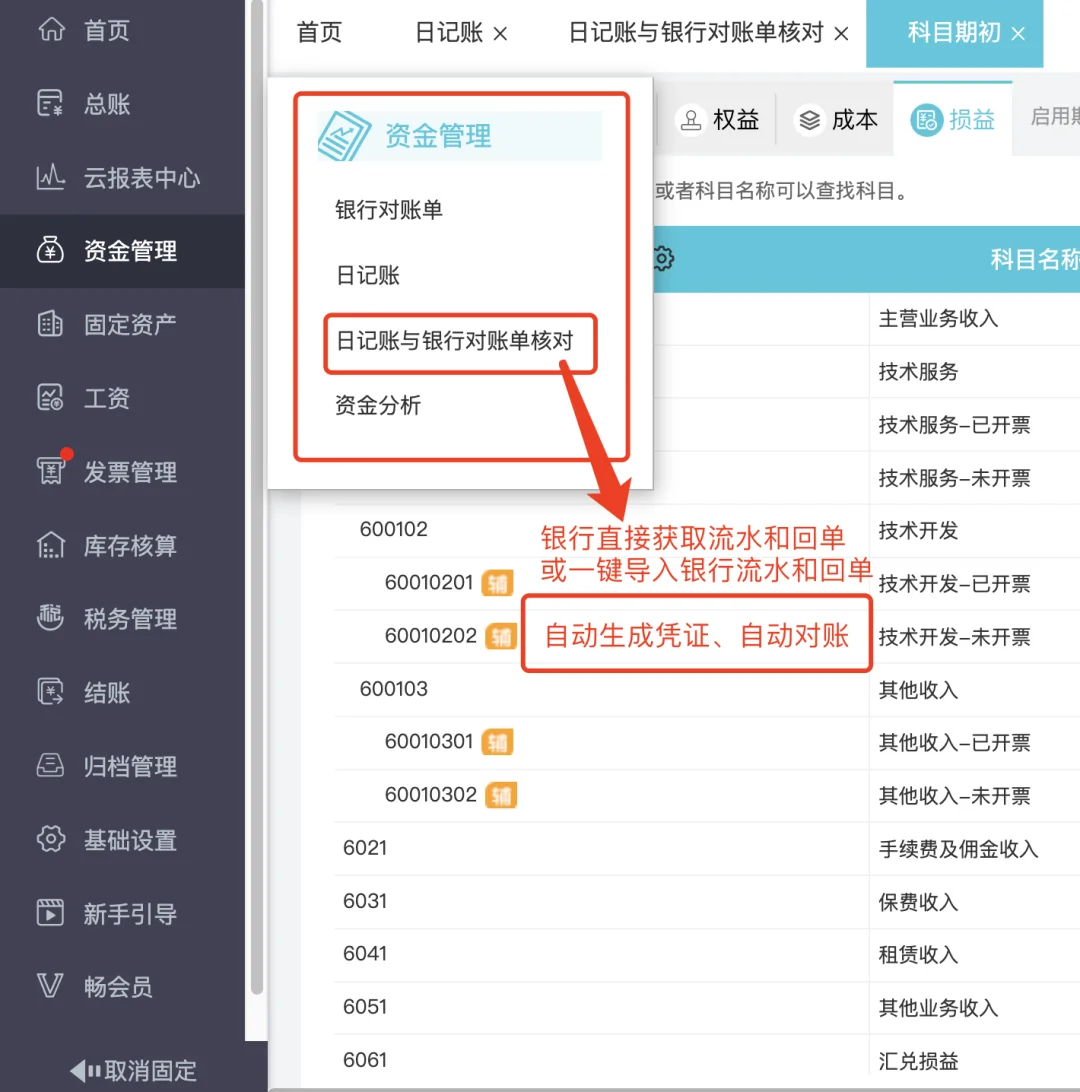The height and width of the screenshot is (1092, 1080).
Task: Switch to the 损益 category tab
Action: coord(951,119)
